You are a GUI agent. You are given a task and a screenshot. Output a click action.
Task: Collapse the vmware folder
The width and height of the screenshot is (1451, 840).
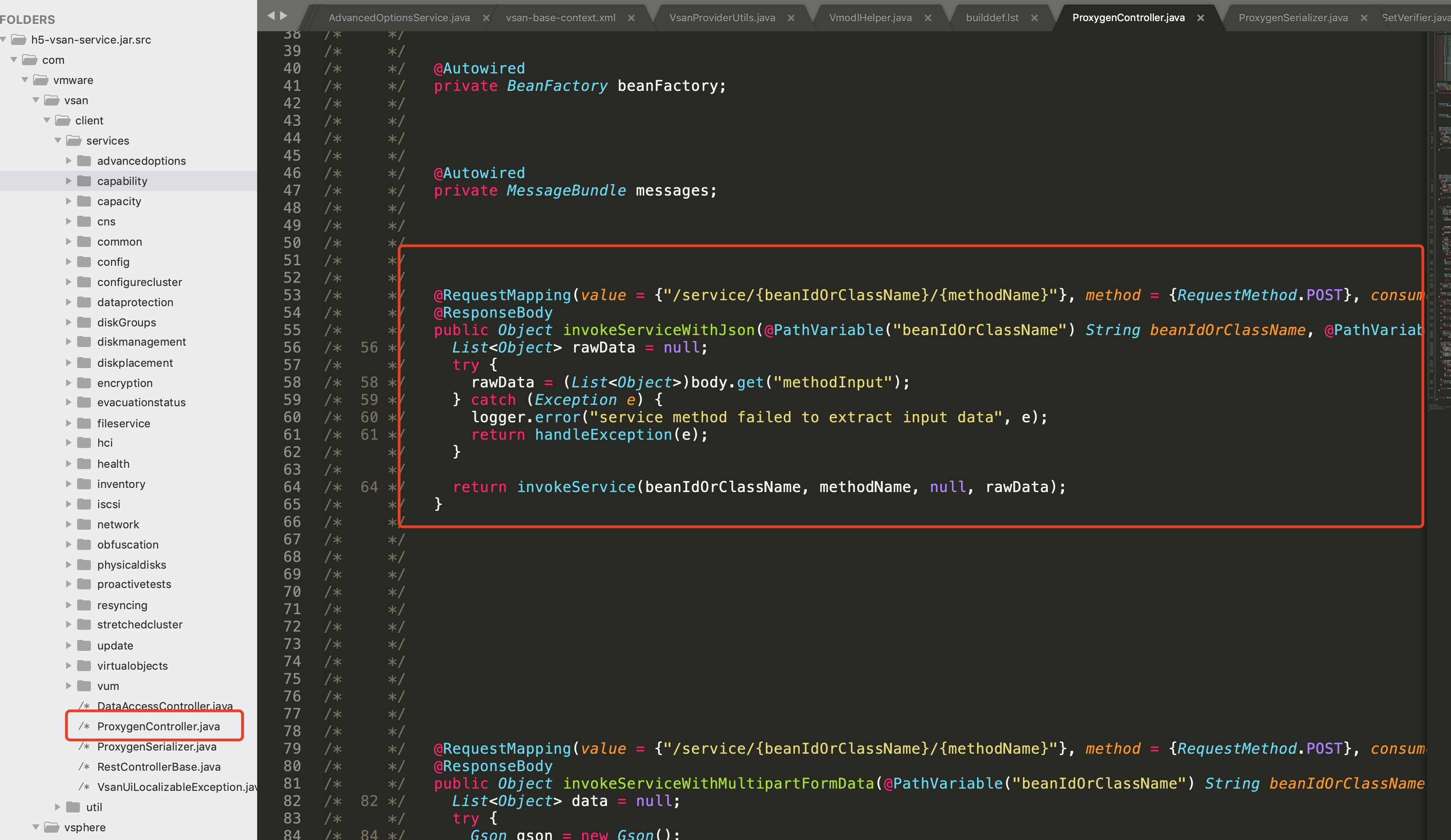[x=25, y=80]
